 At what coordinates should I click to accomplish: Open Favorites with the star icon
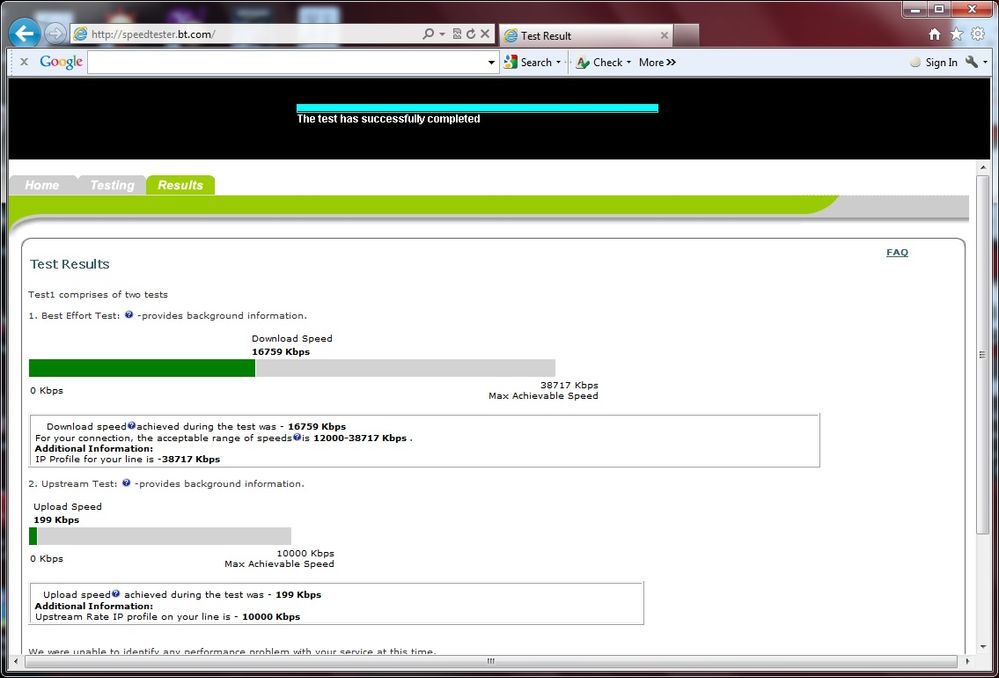[956, 34]
